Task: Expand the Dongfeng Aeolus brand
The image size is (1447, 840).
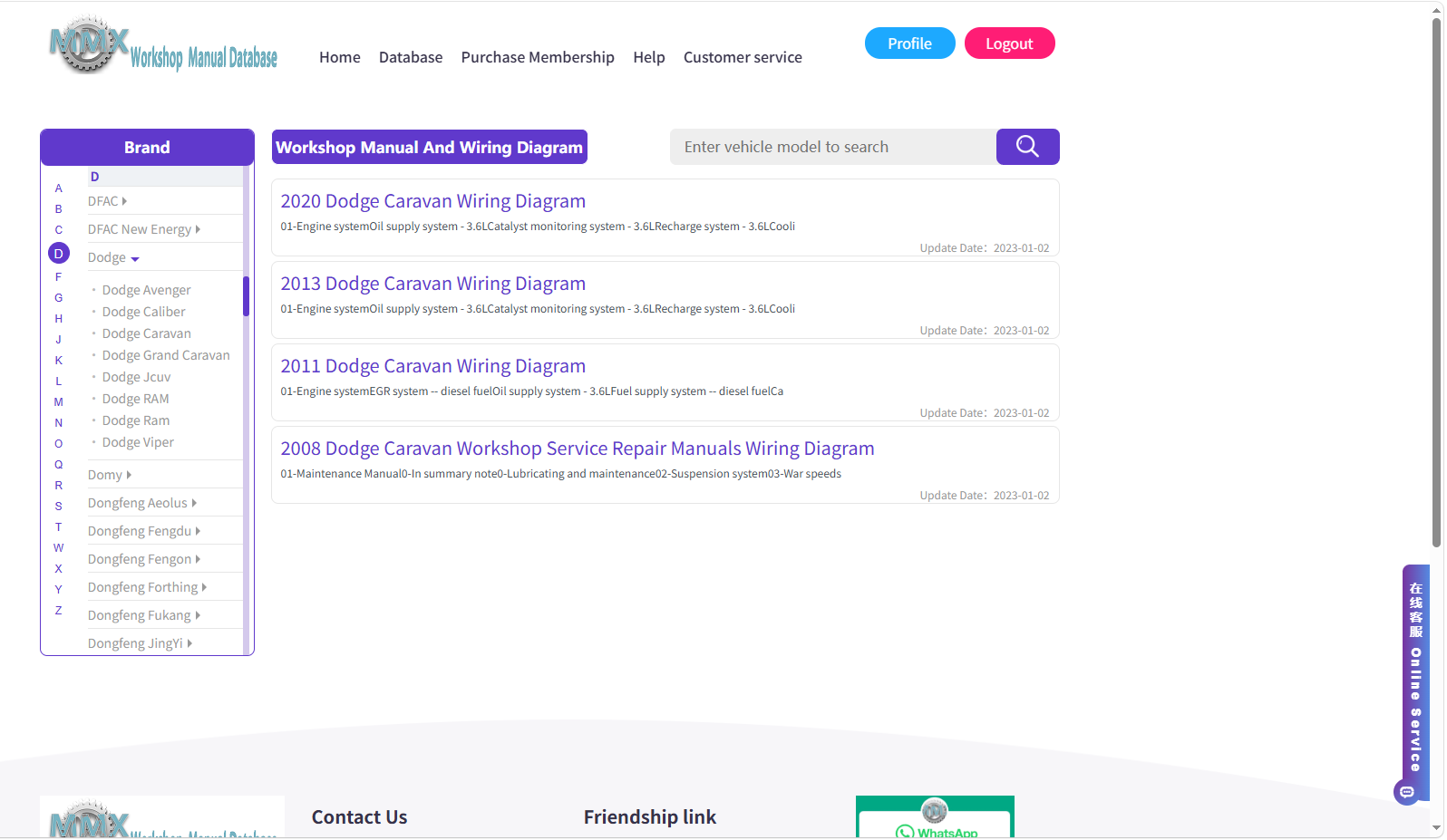Action: click(x=142, y=503)
